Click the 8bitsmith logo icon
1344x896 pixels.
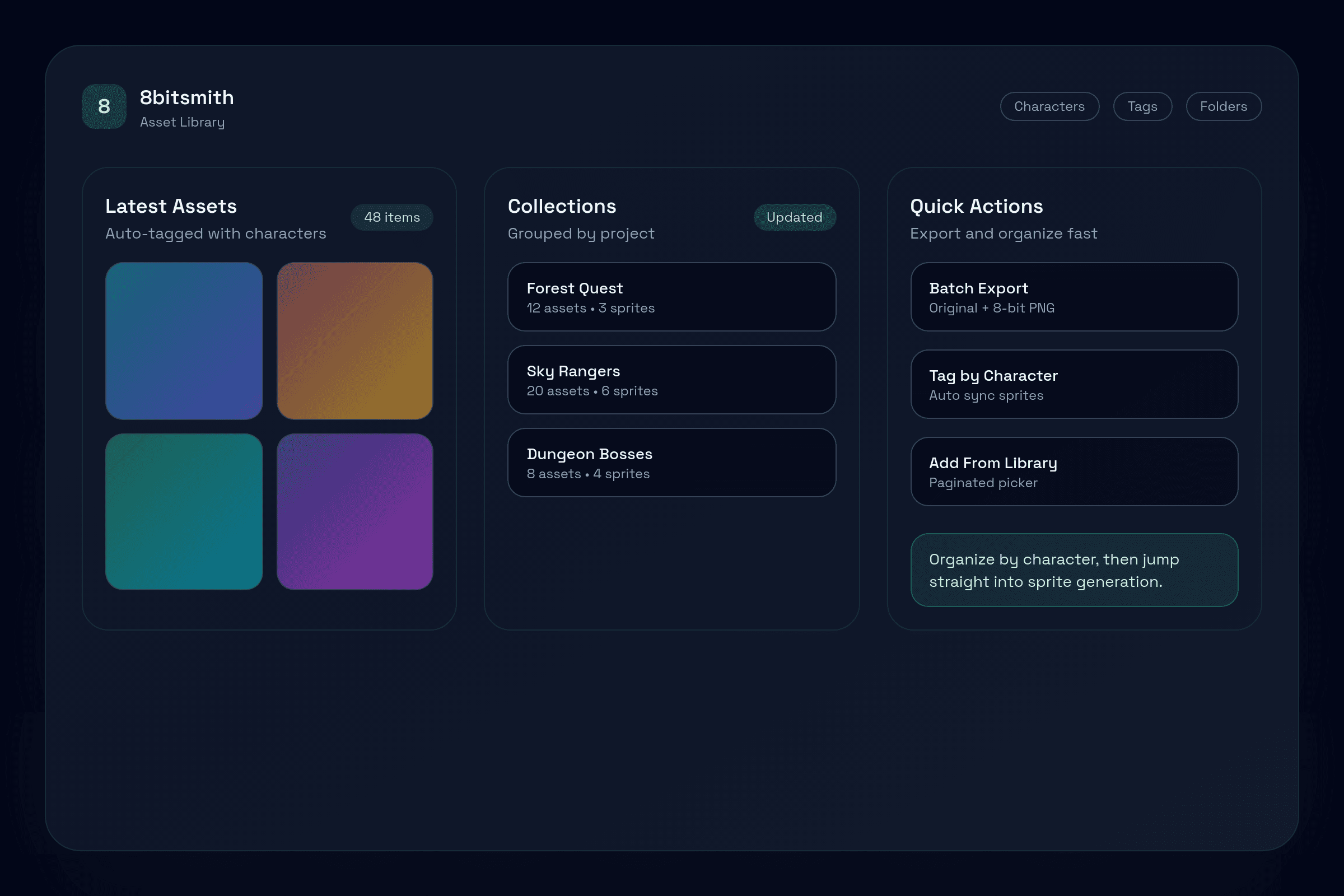104,106
